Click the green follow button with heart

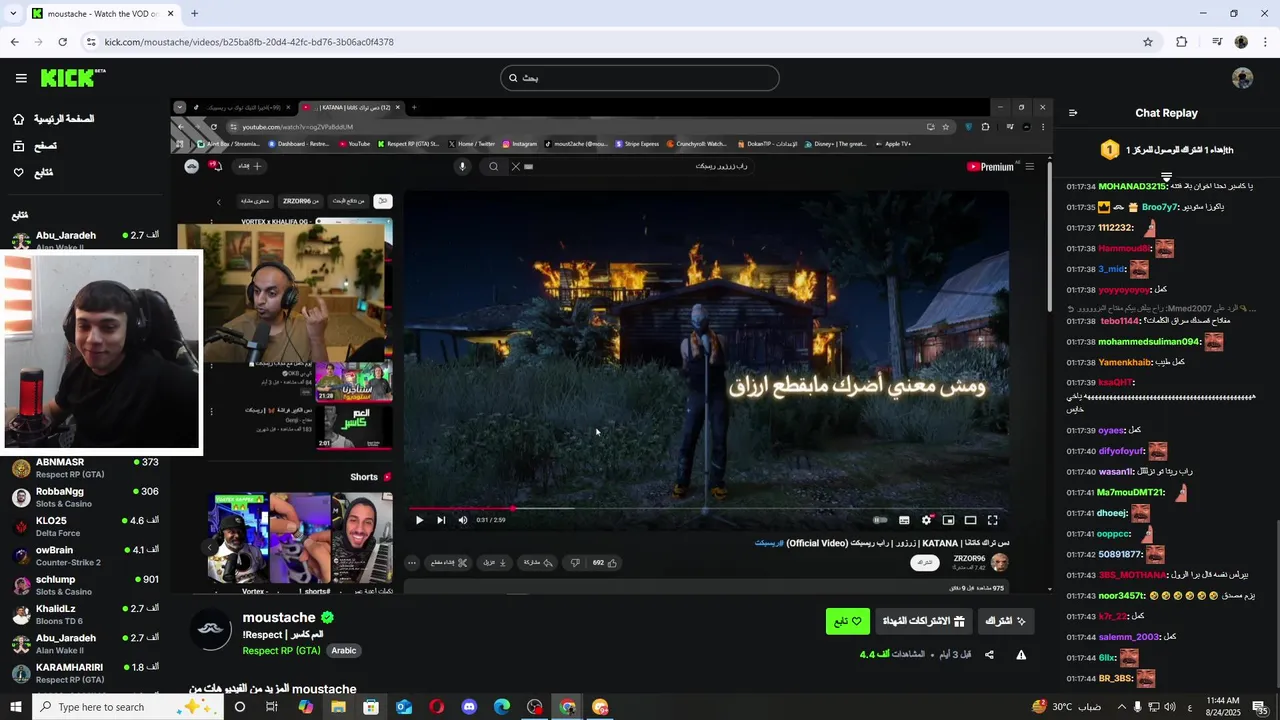pyautogui.click(x=848, y=621)
